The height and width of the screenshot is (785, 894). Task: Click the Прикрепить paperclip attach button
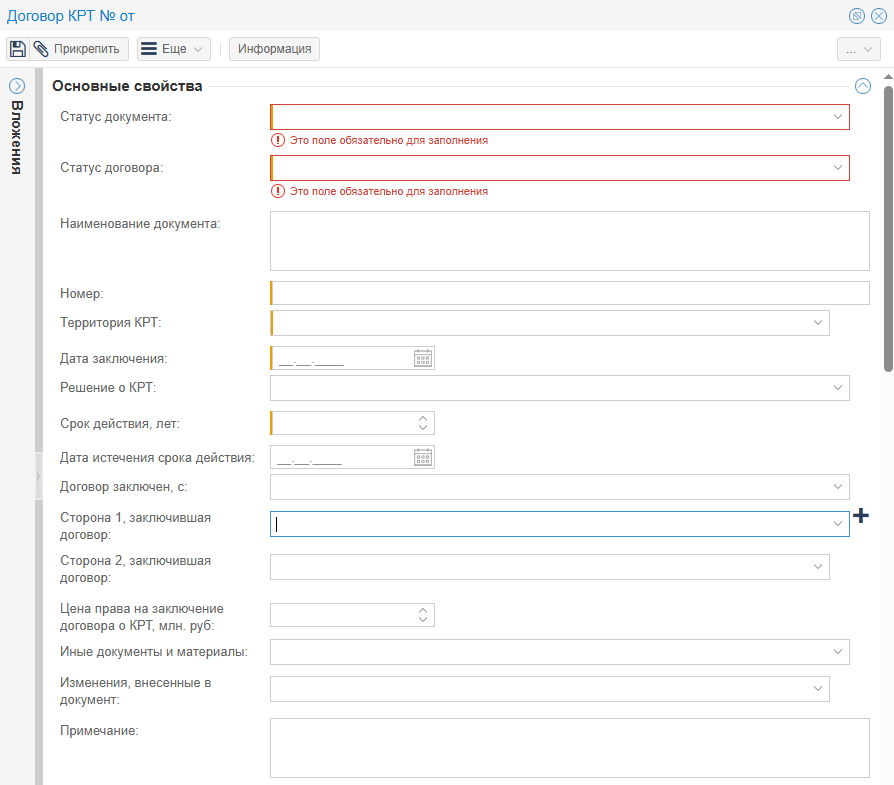(x=80, y=49)
